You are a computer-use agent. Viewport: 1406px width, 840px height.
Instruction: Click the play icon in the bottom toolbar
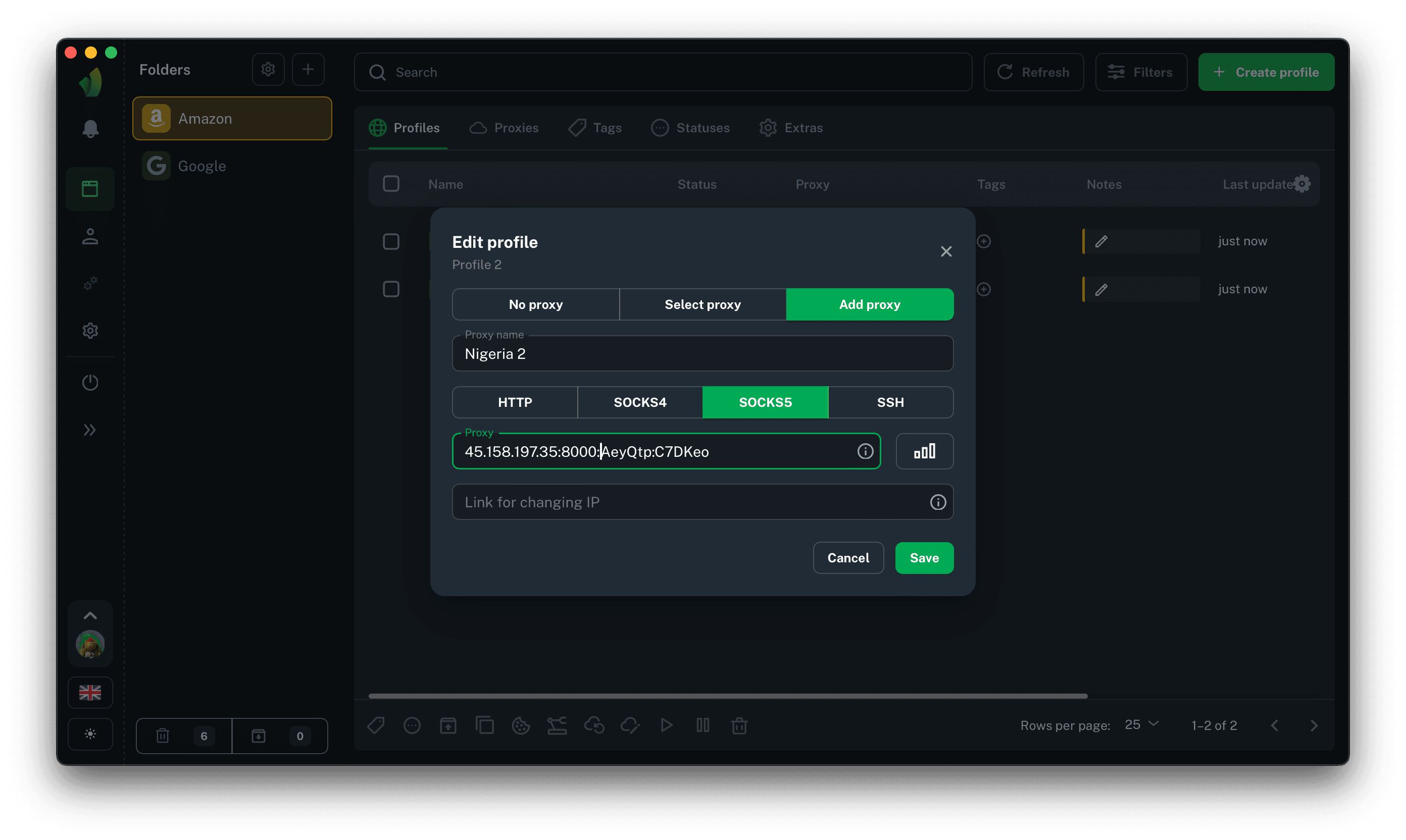click(x=666, y=725)
